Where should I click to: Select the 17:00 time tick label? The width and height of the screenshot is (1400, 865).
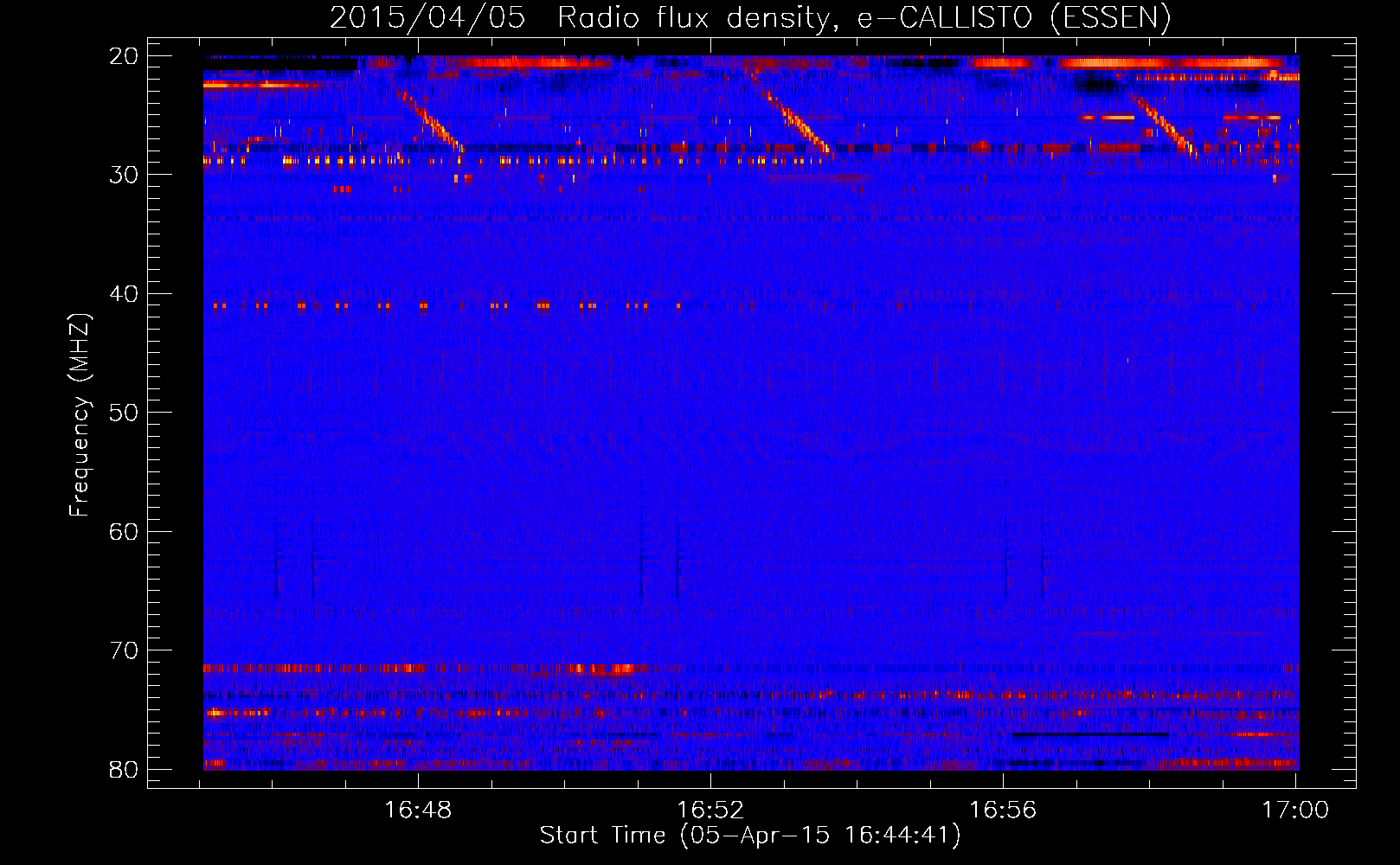[x=1295, y=810]
